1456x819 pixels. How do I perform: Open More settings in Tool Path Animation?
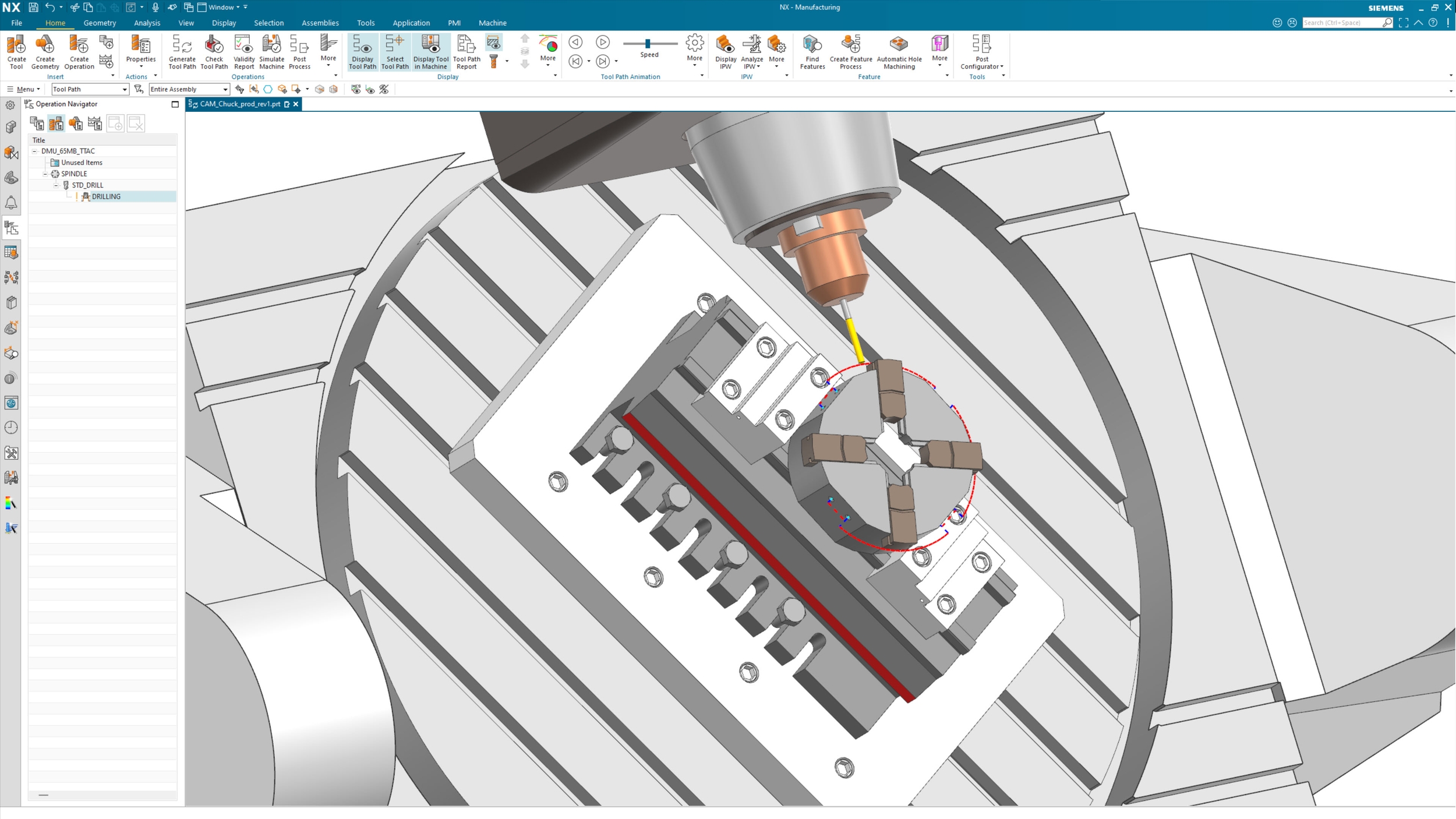[x=694, y=49]
